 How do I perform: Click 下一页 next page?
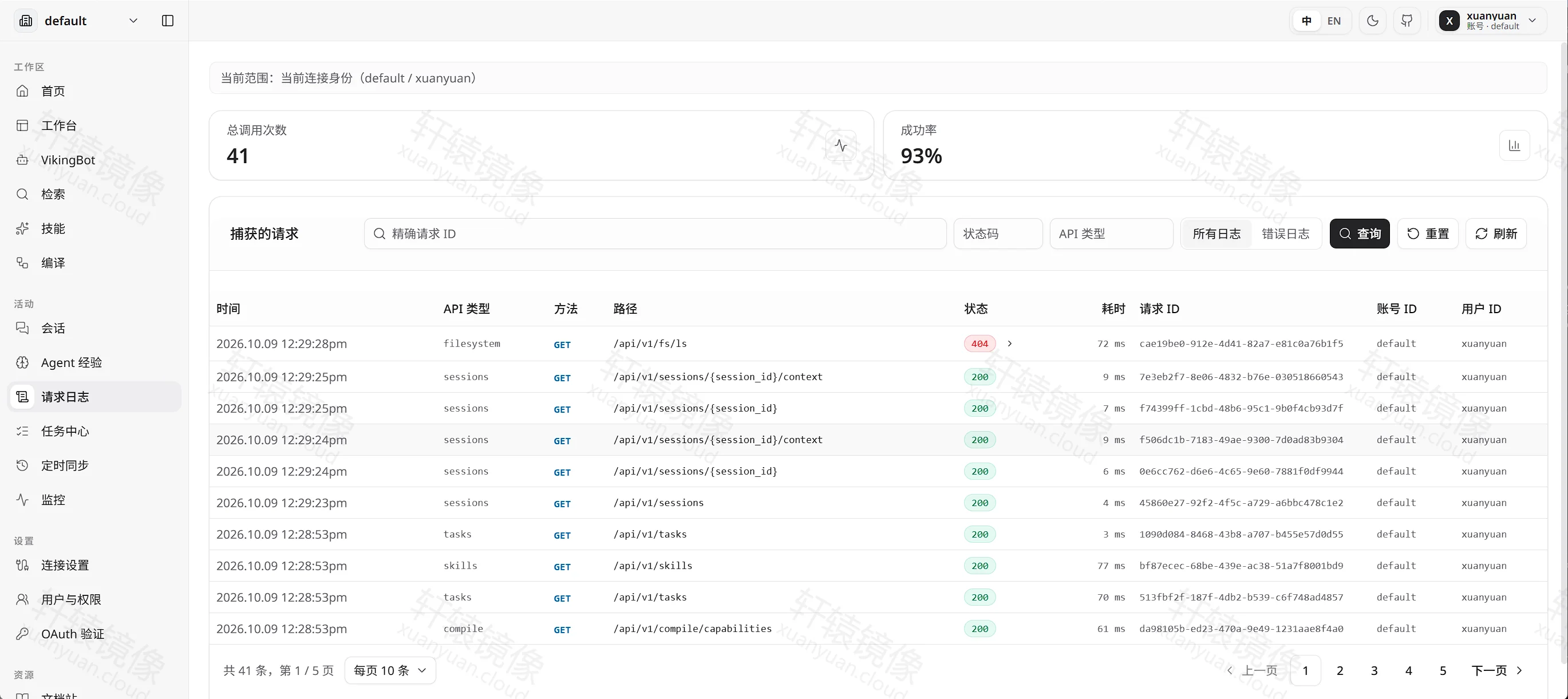coord(1496,670)
